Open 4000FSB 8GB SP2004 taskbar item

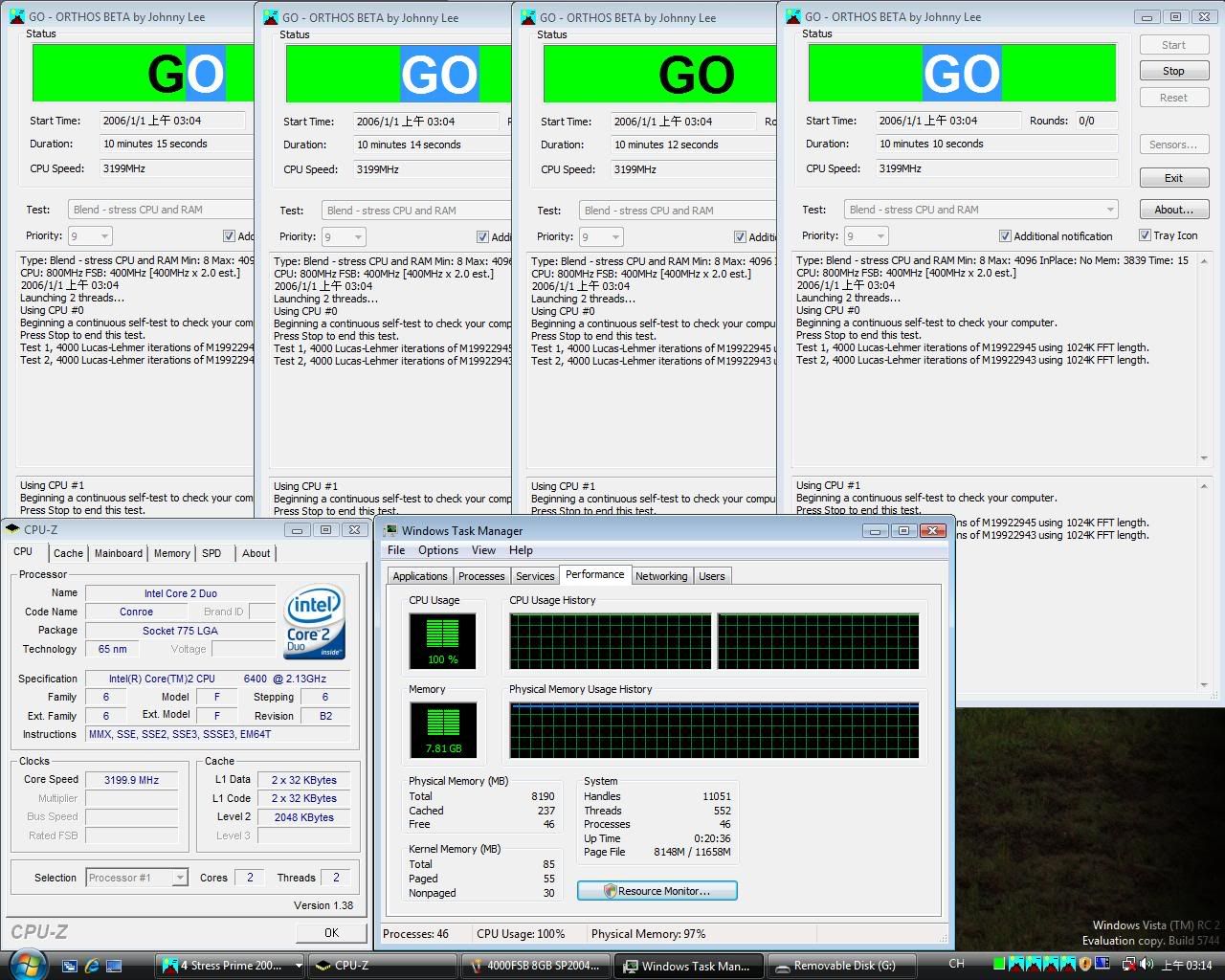click(535, 966)
